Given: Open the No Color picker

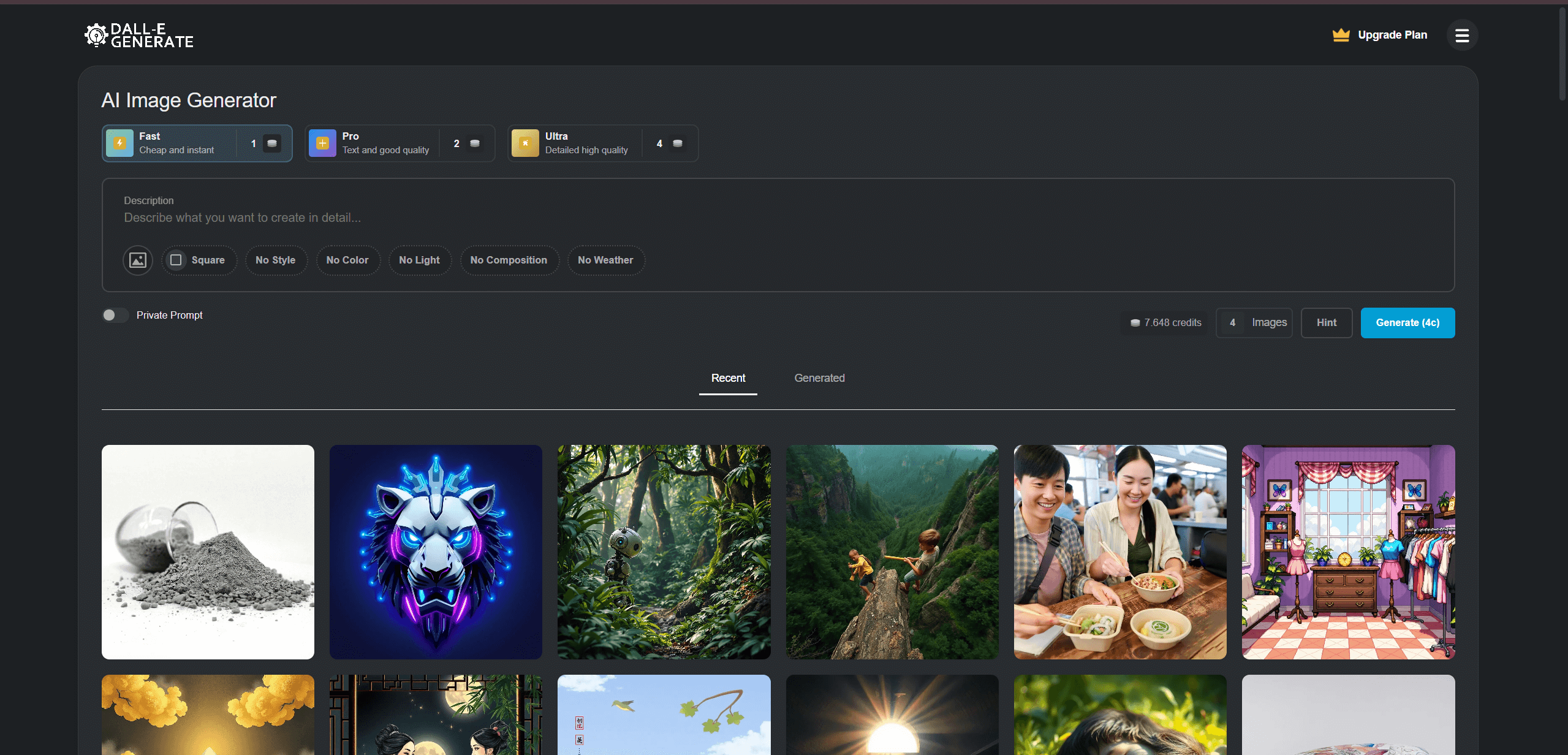Looking at the screenshot, I should pyautogui.click(x=347, y=260).
